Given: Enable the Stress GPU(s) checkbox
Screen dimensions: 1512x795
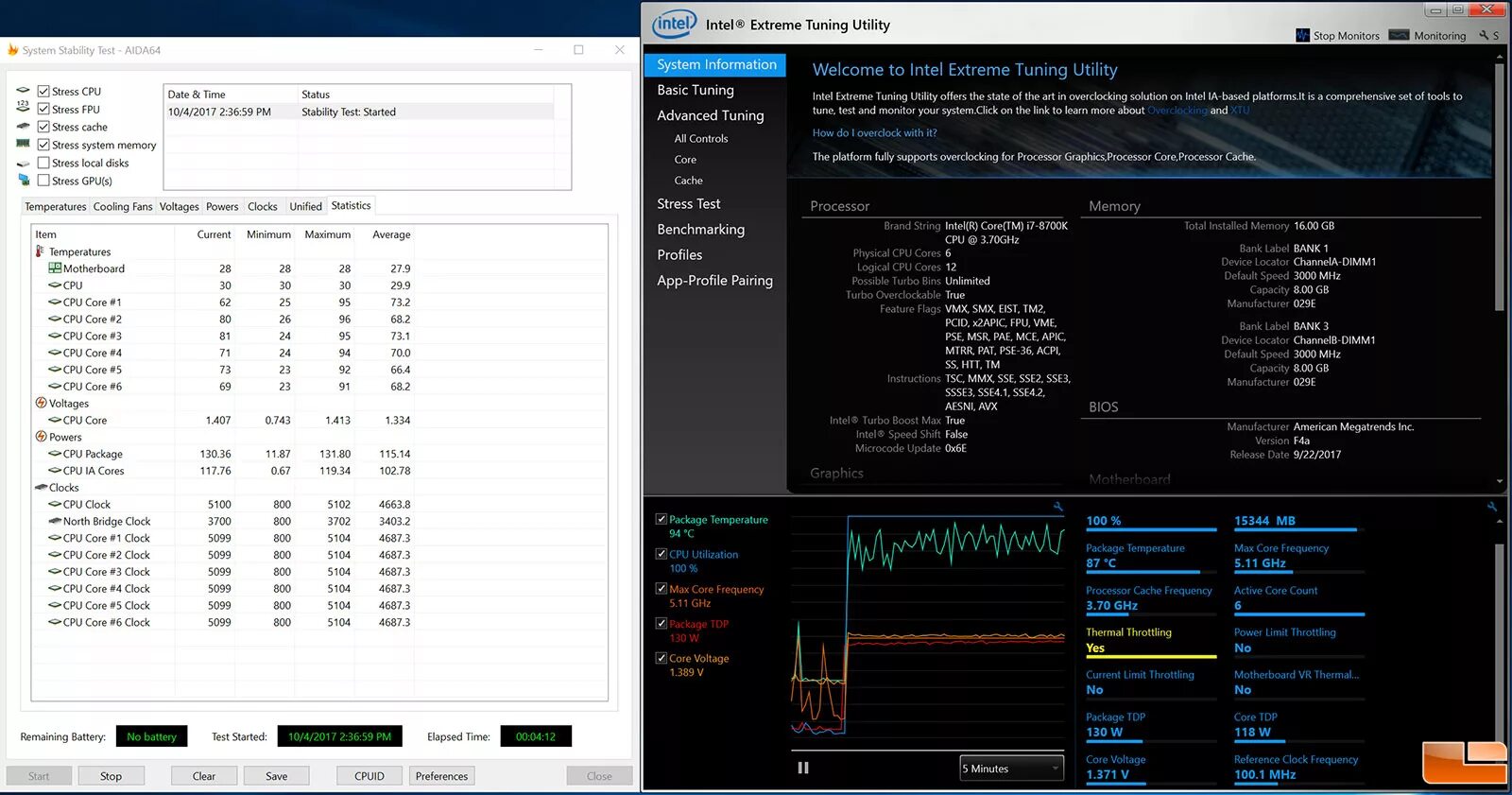Looking at the screenshot, I should (43, 180).
